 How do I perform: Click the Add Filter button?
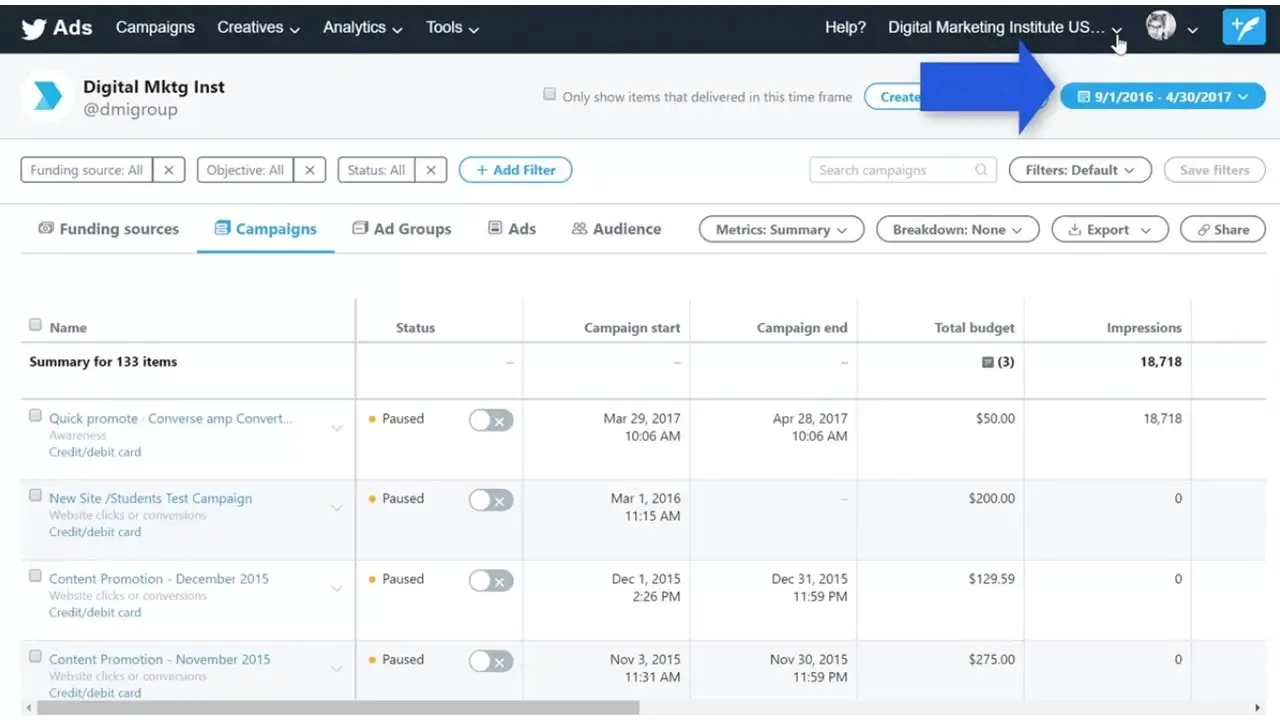coord(515,170)
